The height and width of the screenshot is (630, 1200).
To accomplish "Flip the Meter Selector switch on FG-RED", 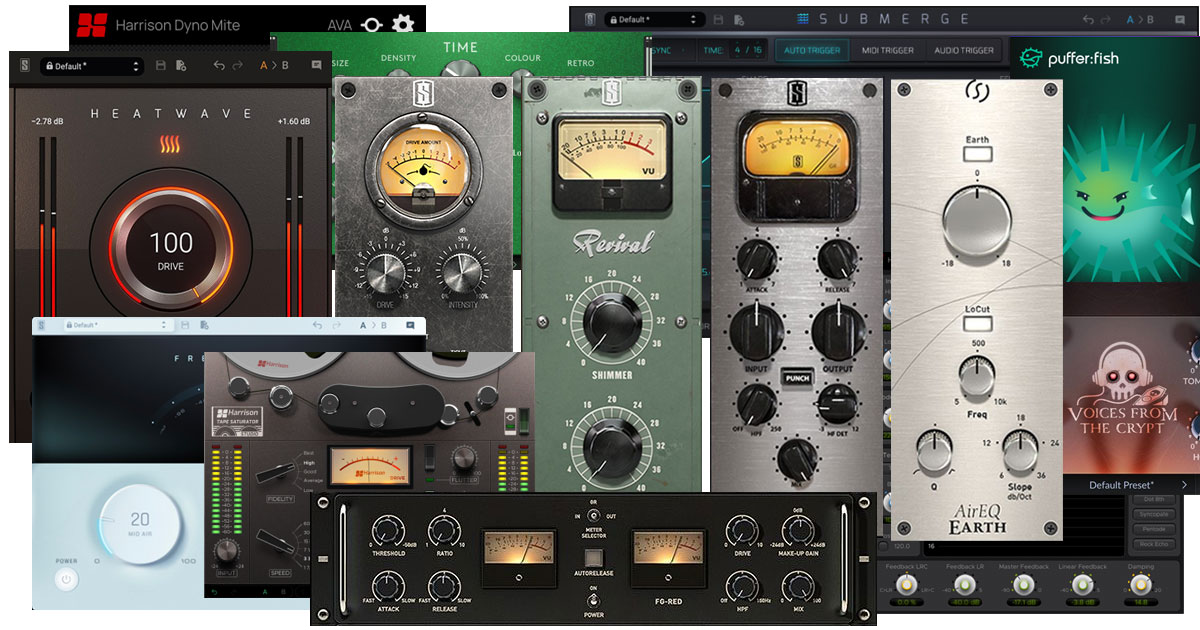I will click(x=593, y=516).
